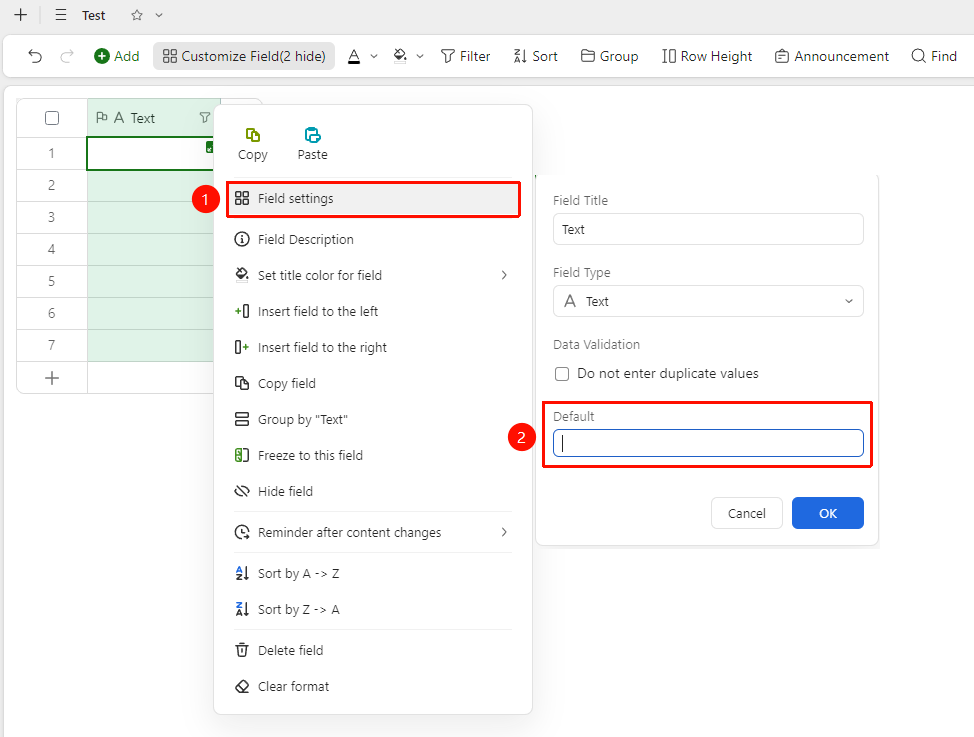Expand Set title color for field submenu

504,275
